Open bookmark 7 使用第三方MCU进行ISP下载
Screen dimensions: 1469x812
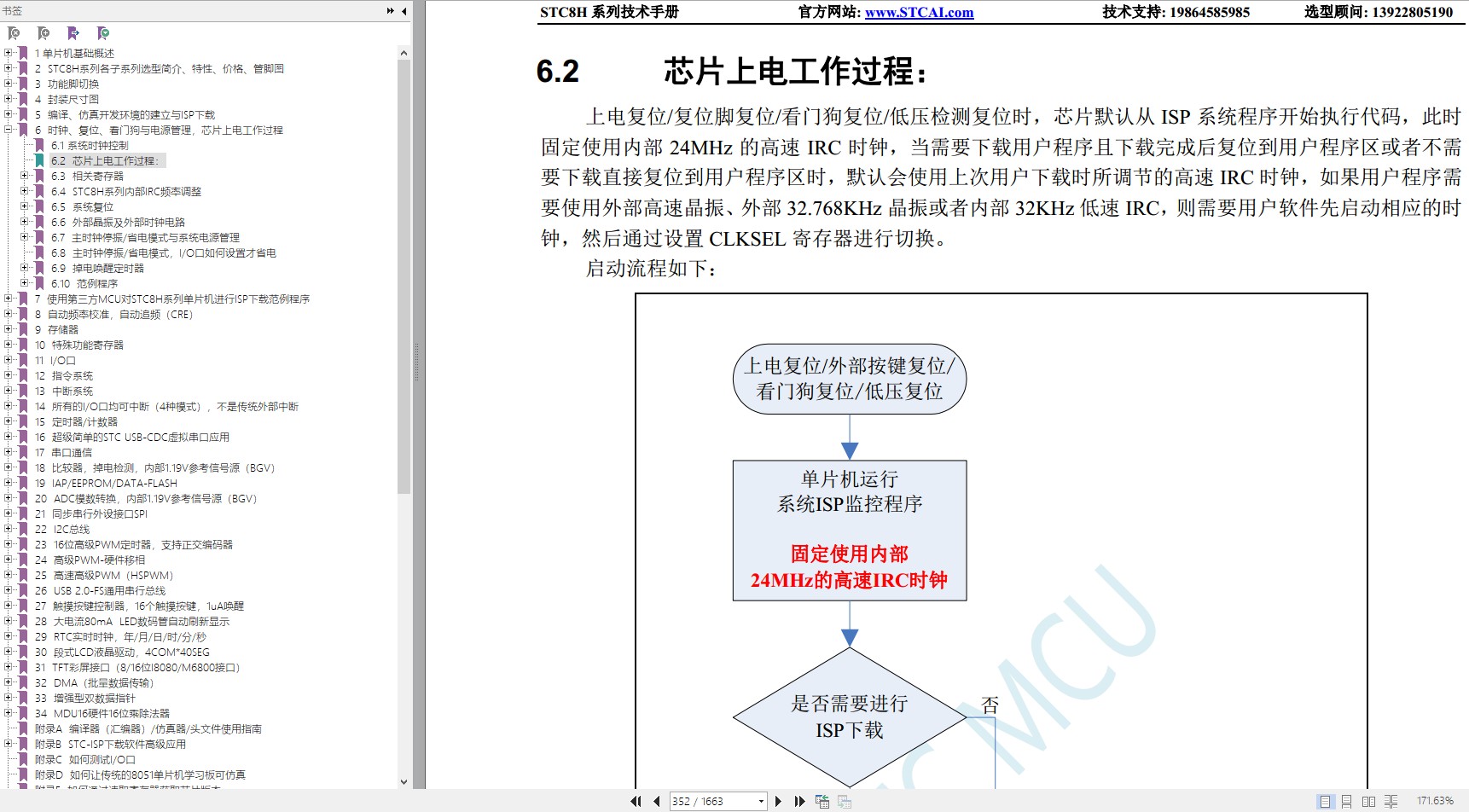pos(172,299)
